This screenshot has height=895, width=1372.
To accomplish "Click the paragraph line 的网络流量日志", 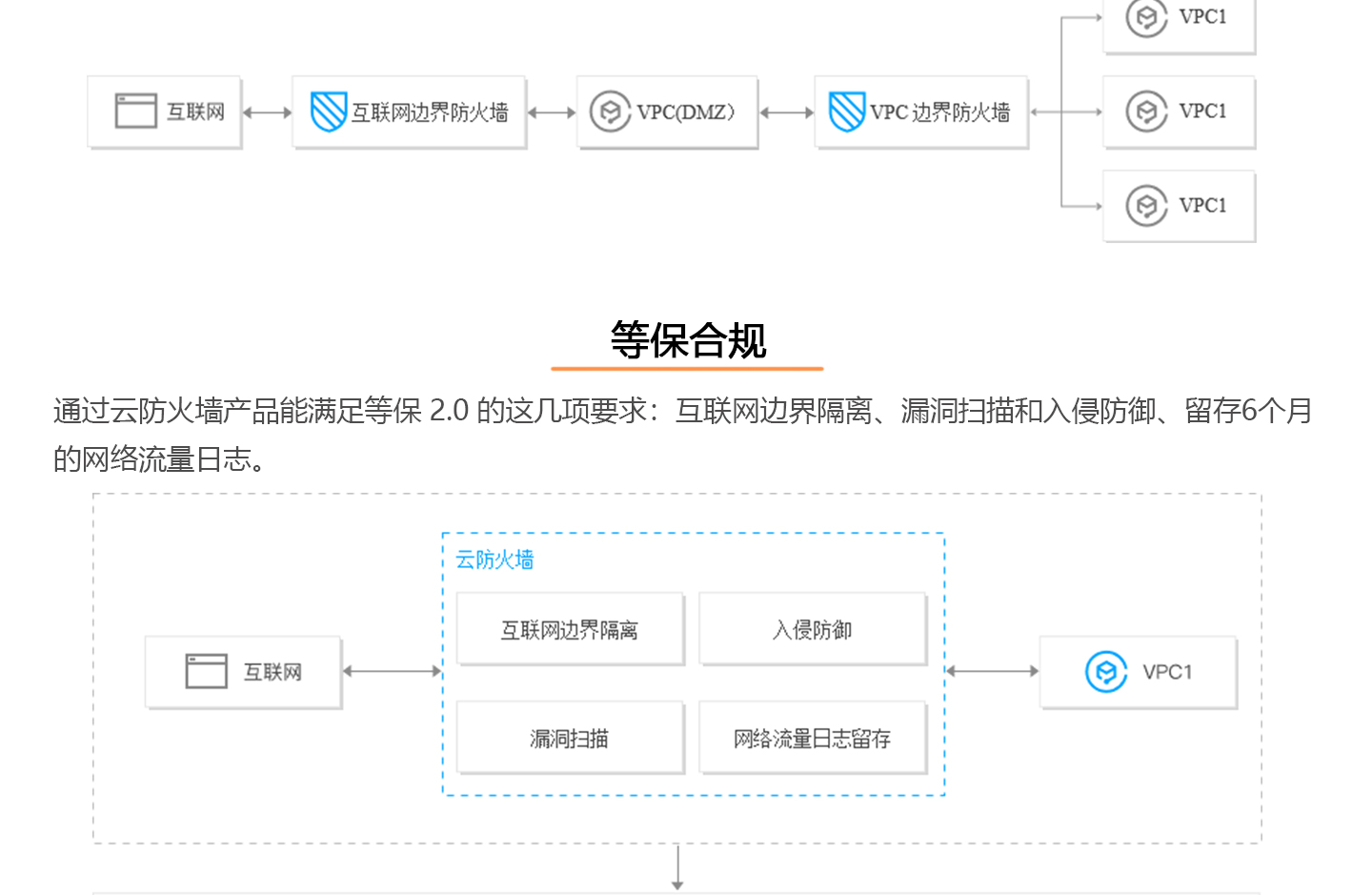I will tap(160, 459).
